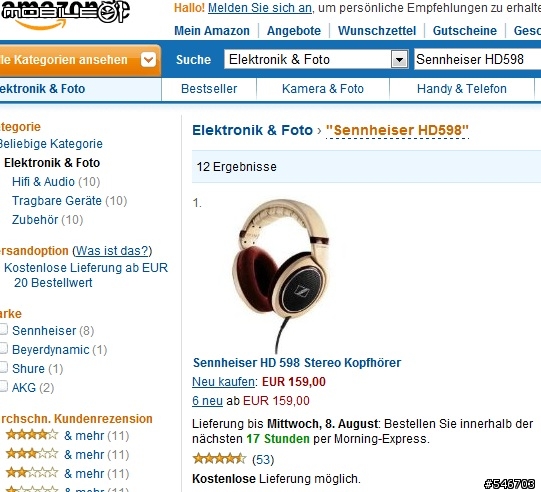Tick the Sennheiser brand checkbox

(x=3, y=330)
